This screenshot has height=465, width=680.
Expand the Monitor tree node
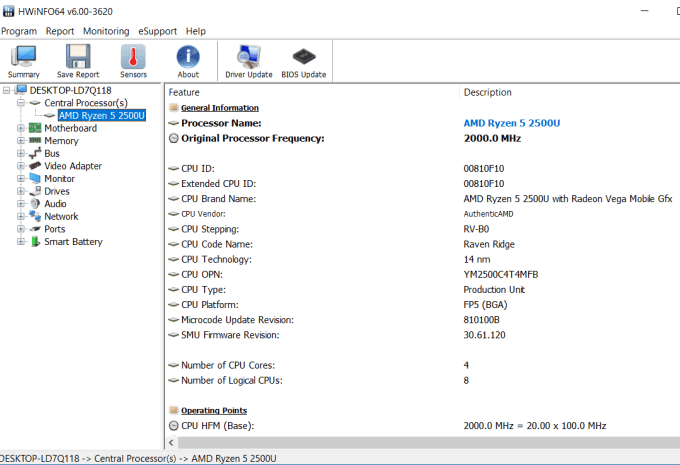click(x=20, y=178)
